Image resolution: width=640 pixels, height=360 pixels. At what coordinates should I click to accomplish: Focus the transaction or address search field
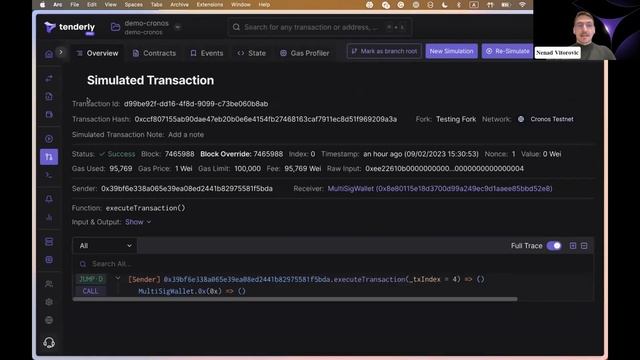coord(320,27)
